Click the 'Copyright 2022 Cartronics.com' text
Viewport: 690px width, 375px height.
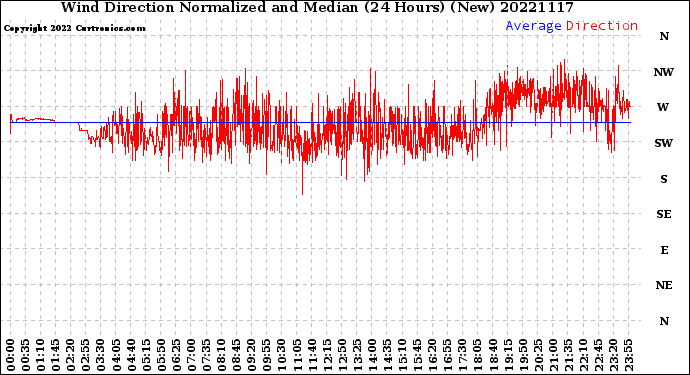pyautogui.click(x=74, y=28)
